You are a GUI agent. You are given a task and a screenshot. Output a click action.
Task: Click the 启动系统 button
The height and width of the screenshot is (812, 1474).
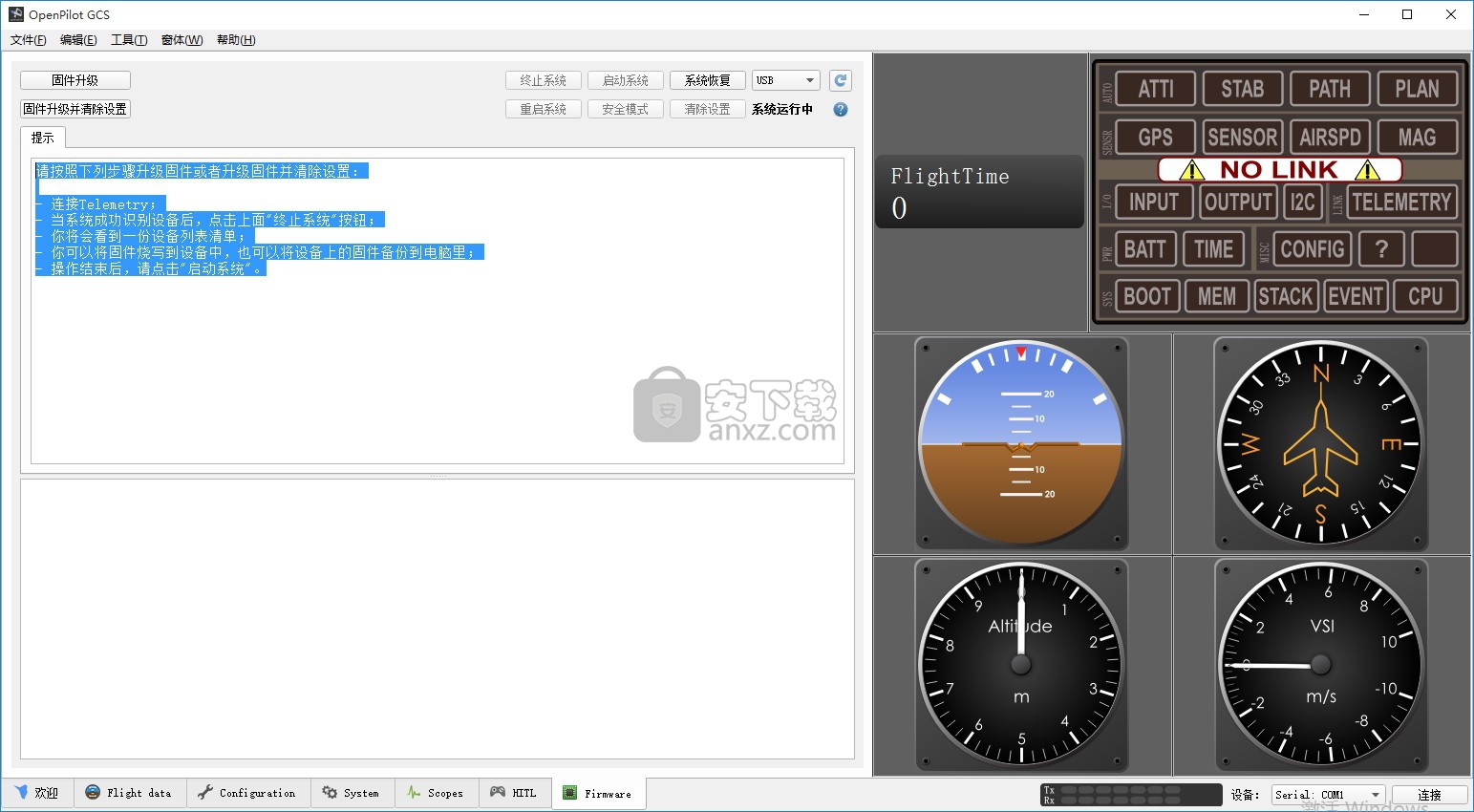626,80
